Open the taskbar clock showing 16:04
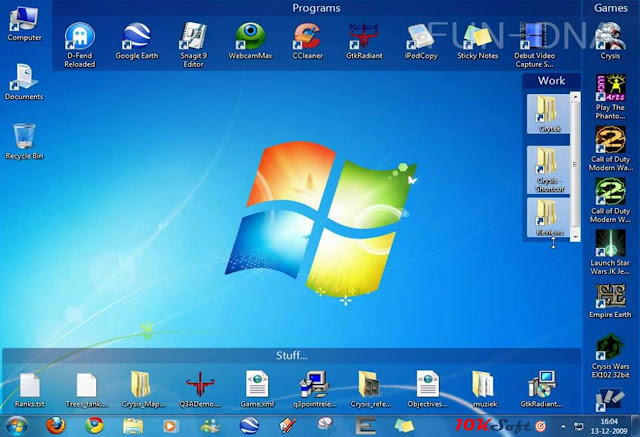This screenshot has width=640, height=437. [609, 426]
